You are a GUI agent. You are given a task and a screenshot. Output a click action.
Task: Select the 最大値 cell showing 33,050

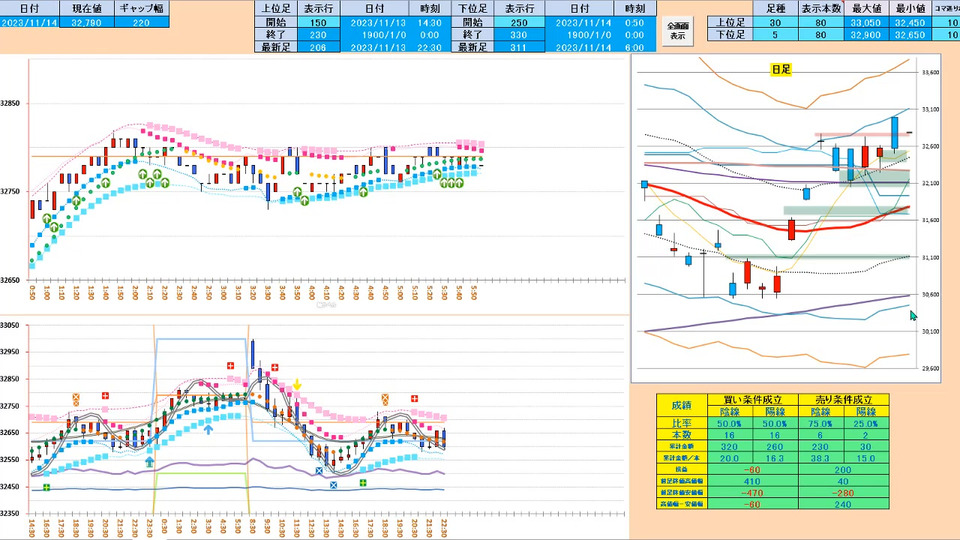click(866, 23)
